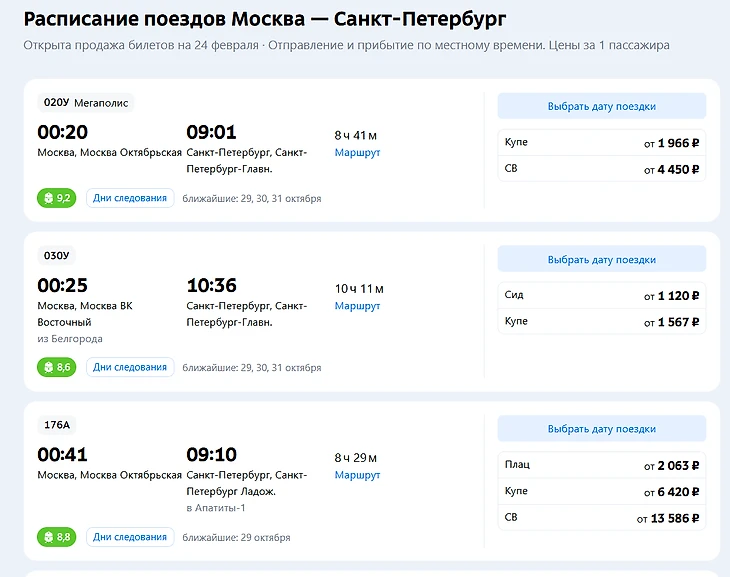Viewport: 730px width, 577px height.
Task: Click rating badge 8,8 for train 176А
Action: click(56, 537)
